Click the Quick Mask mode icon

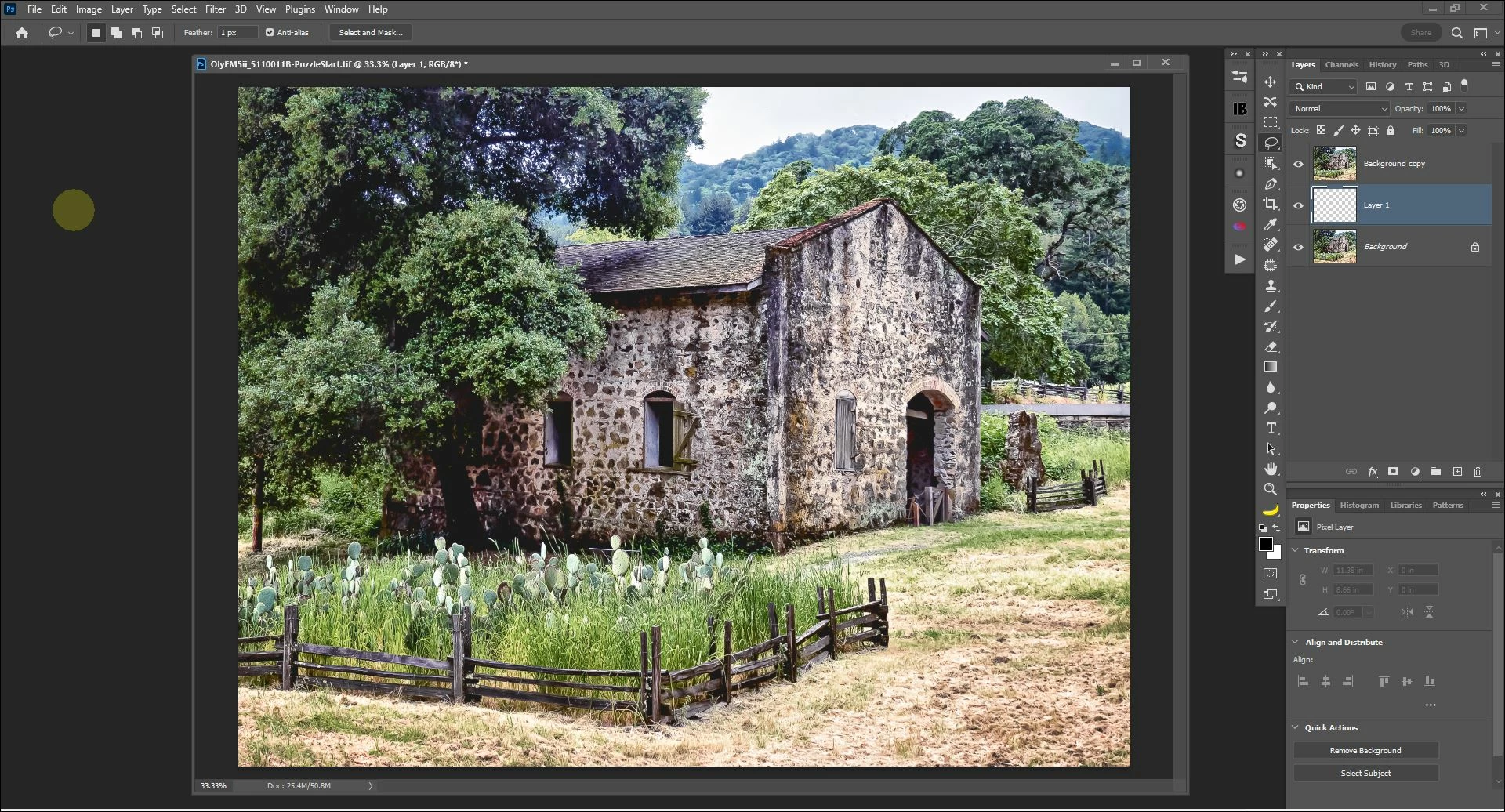tap(1270, 574)
